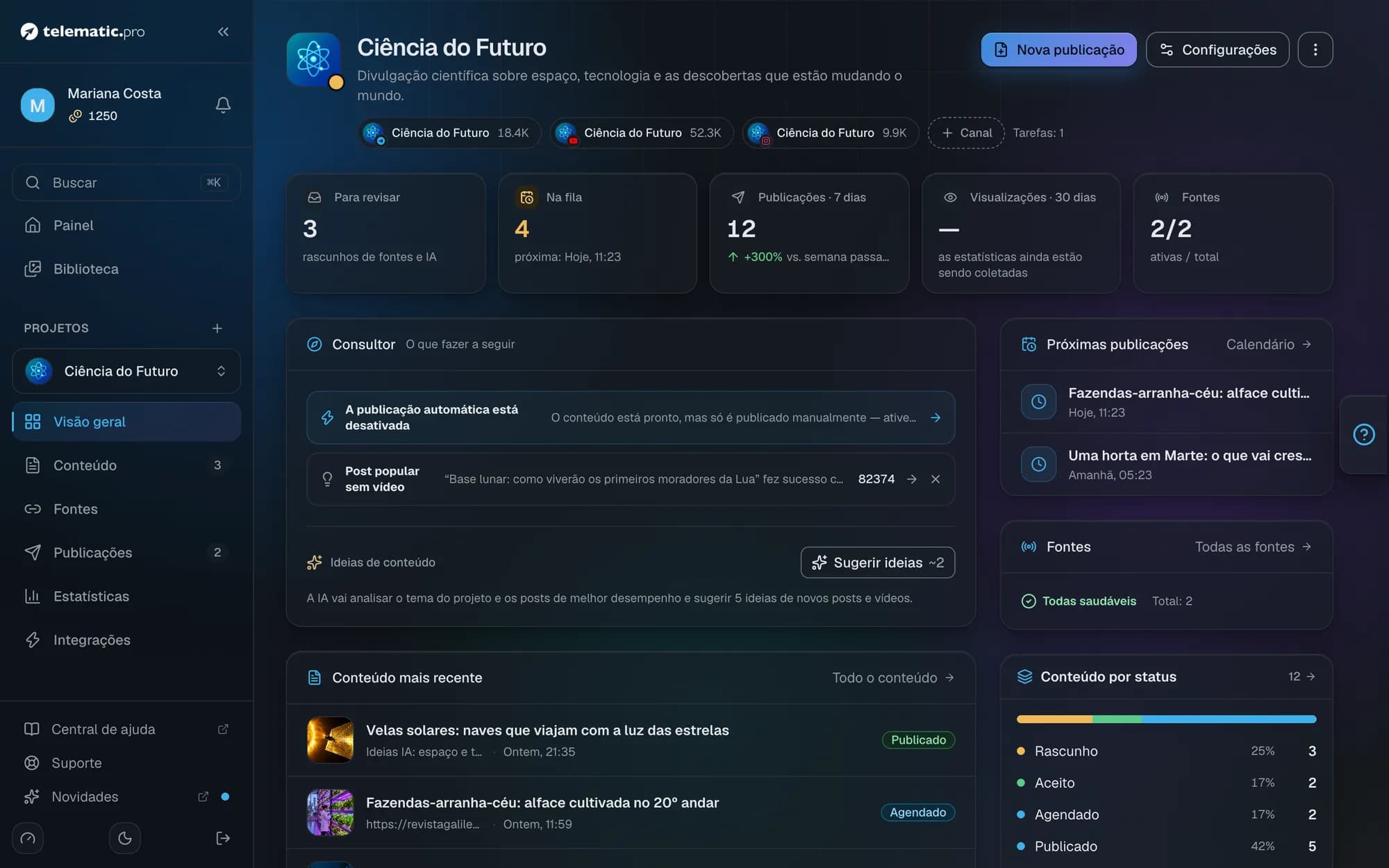Click the gauge icon in sidebar footer
This screenshot has height=868, width=1389.
[x=28, y=838]
